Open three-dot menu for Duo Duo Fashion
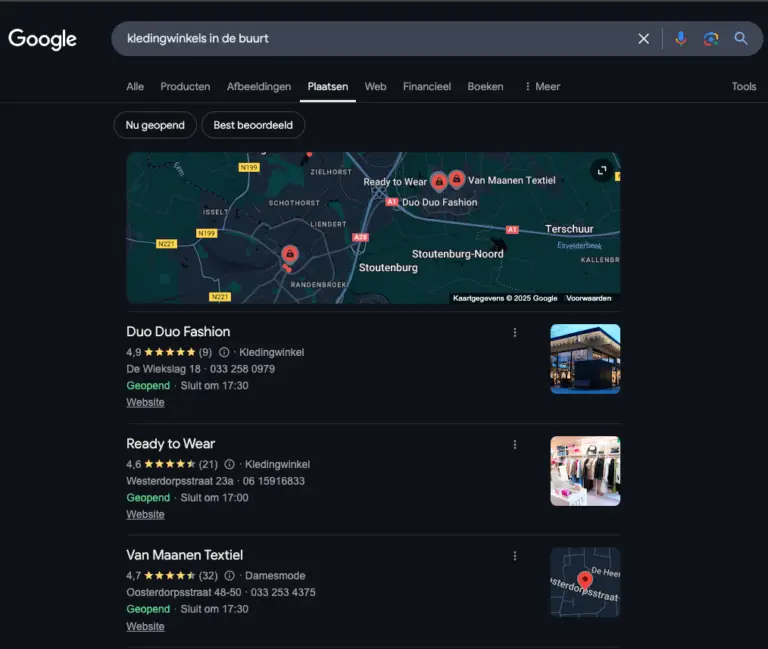Viewport: 768px width, 649px height. (x=515, y=333)
